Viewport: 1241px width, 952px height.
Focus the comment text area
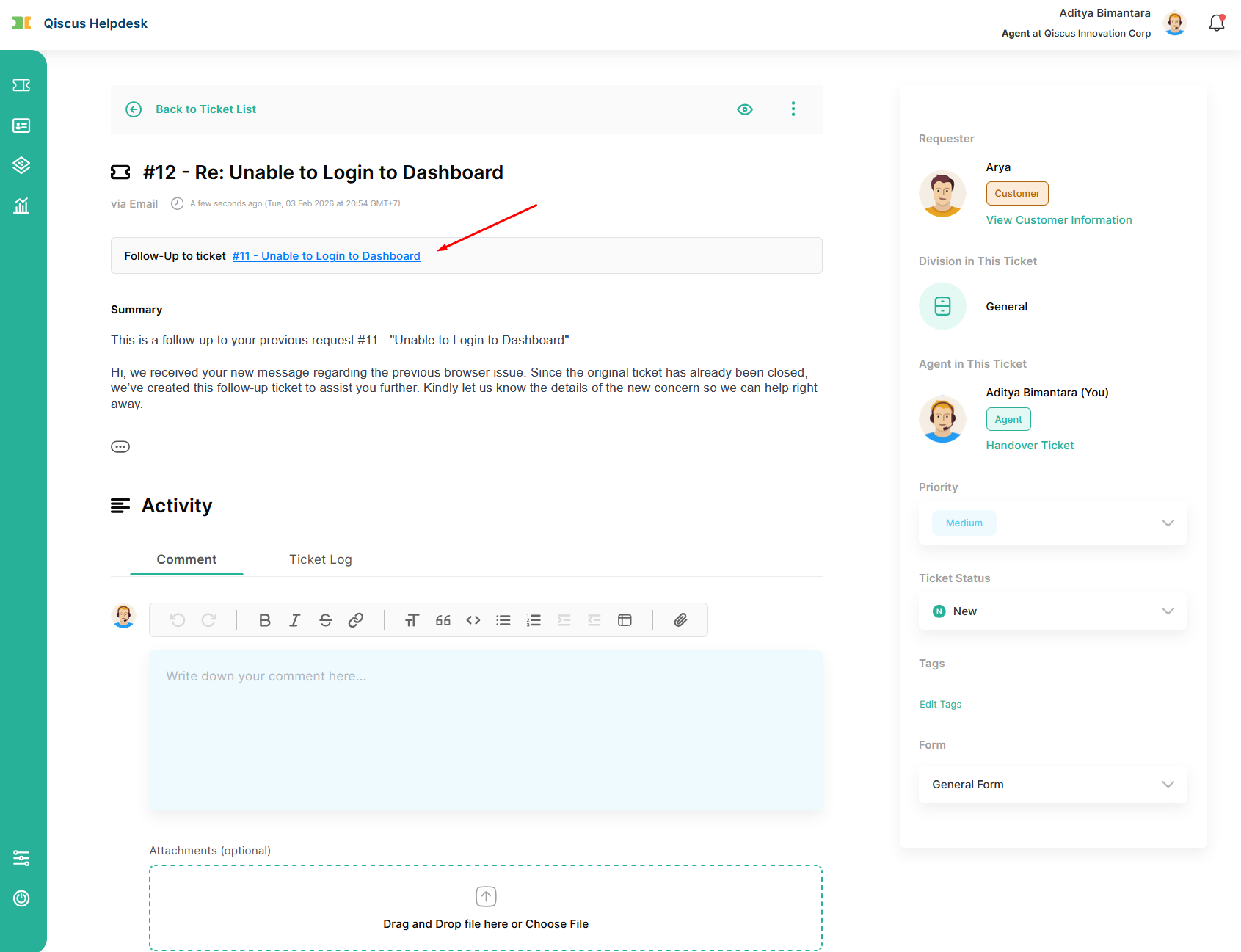(486, 730)
